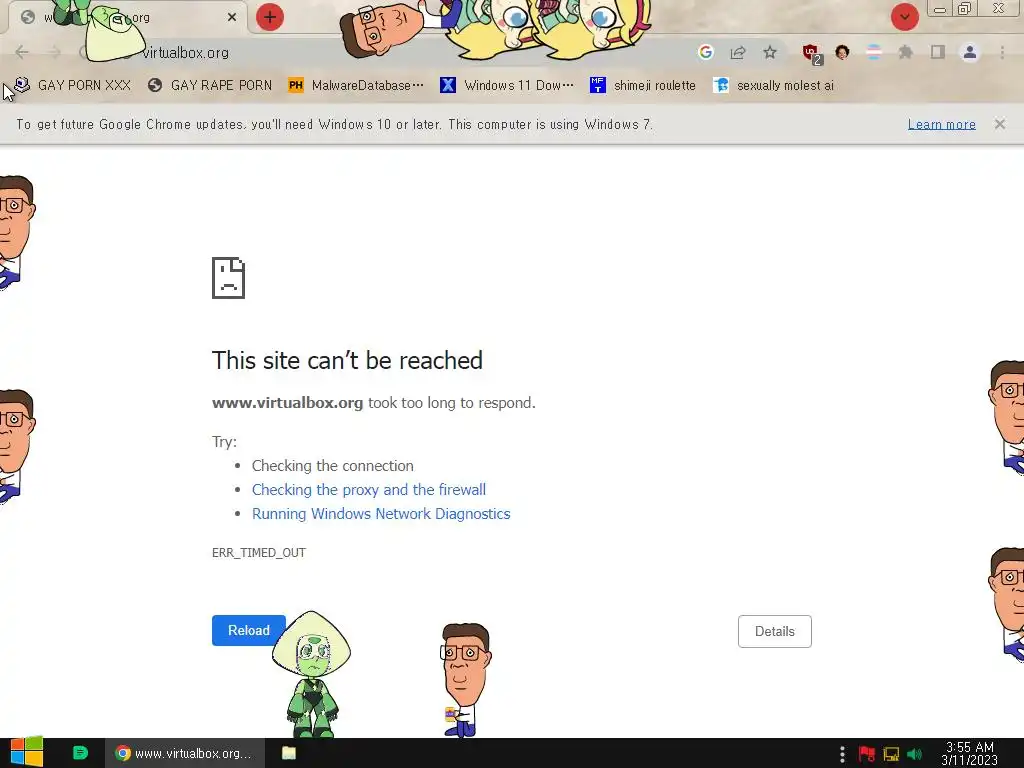Click the ERR_TIMED_OUT error code text
This screenshot has height=768, width=1024.
pos(259,552)
